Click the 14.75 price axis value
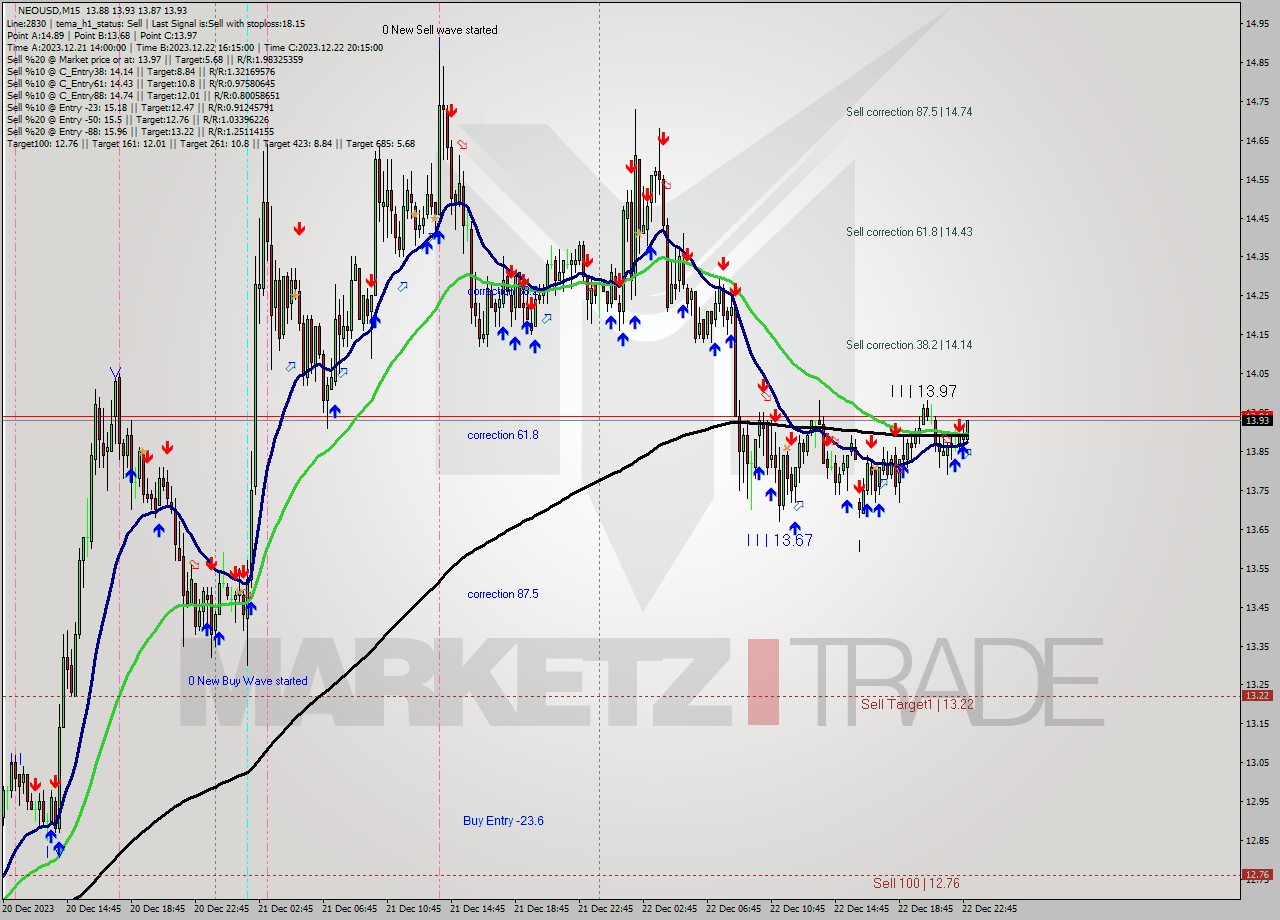 coord(1258,101)
